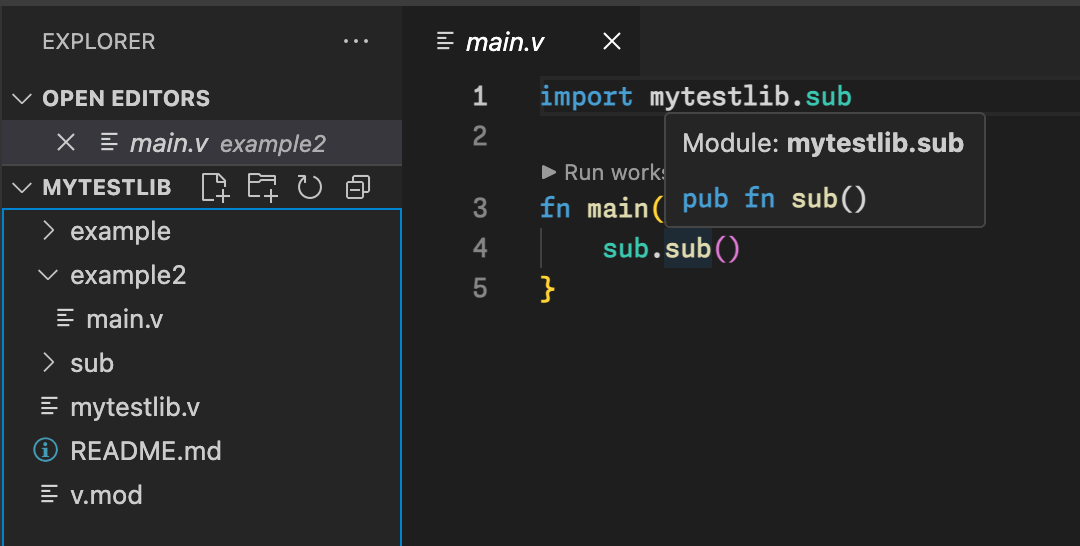The image size is (1080, 546).
Task: Open the v.mod file
Action: point(106,495)
